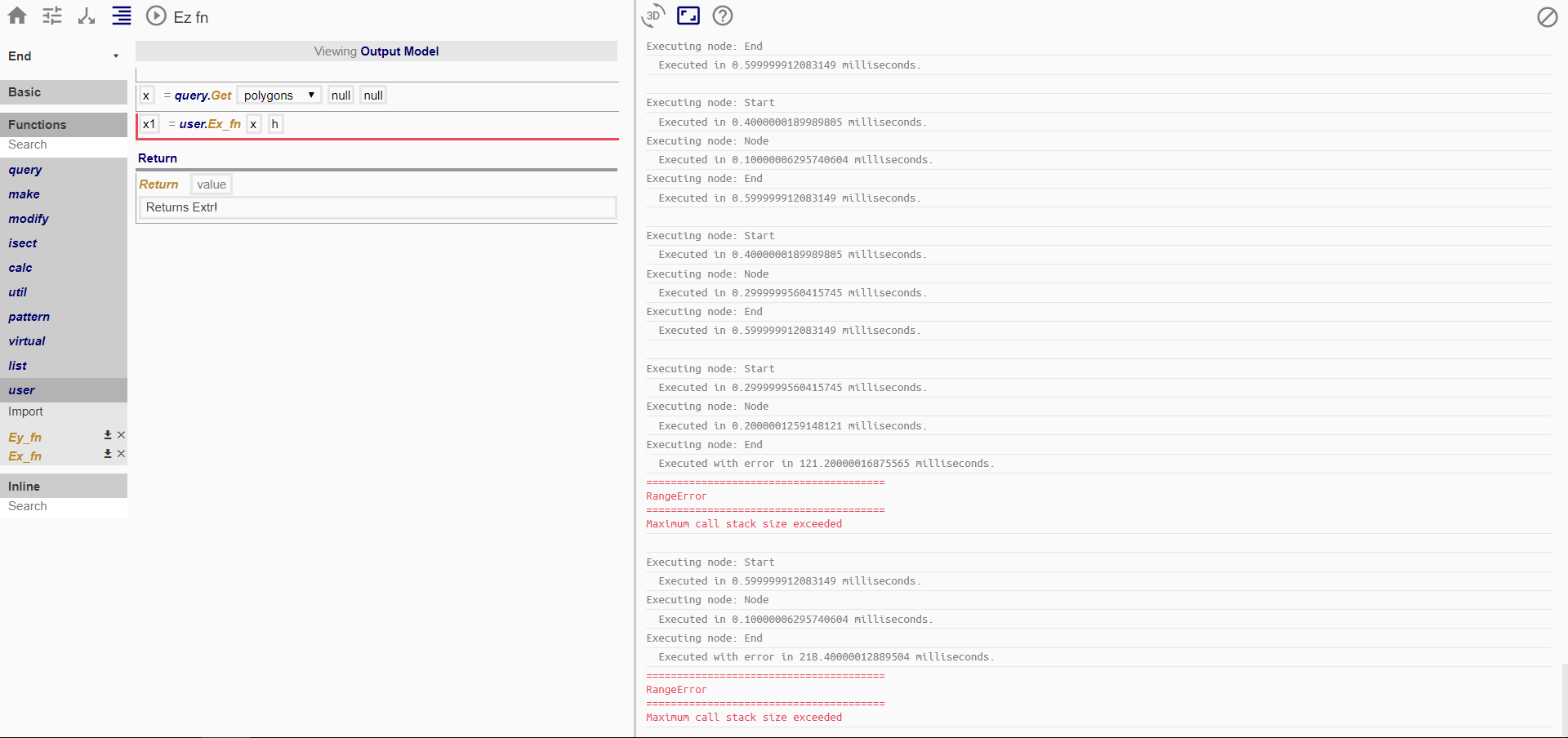Viewport: 1568px width, 738px height.
Task: Click the first null argument button
Action: point(341,95)
